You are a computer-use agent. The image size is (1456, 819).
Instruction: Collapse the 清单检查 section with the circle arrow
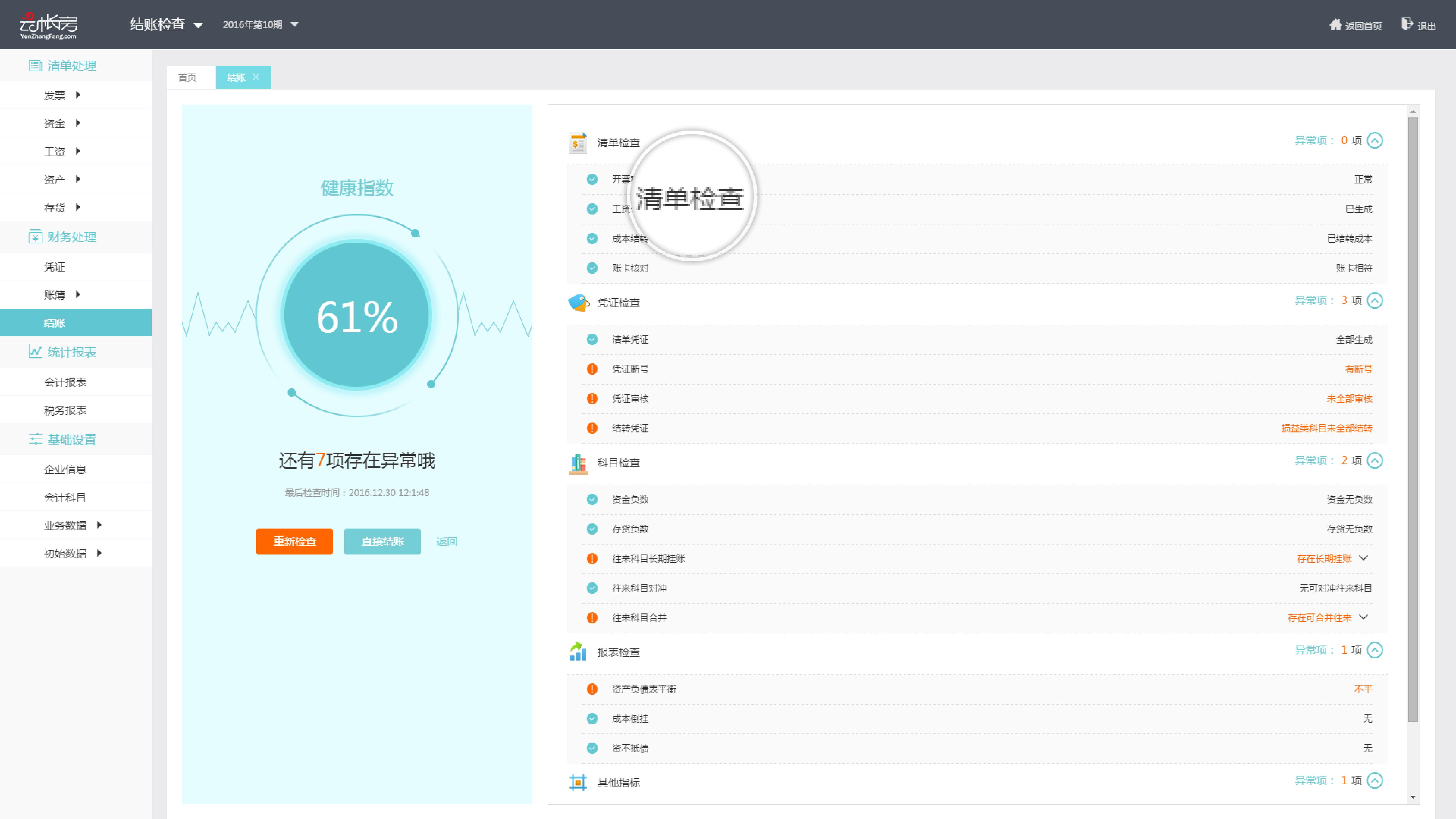[1375, 140]
